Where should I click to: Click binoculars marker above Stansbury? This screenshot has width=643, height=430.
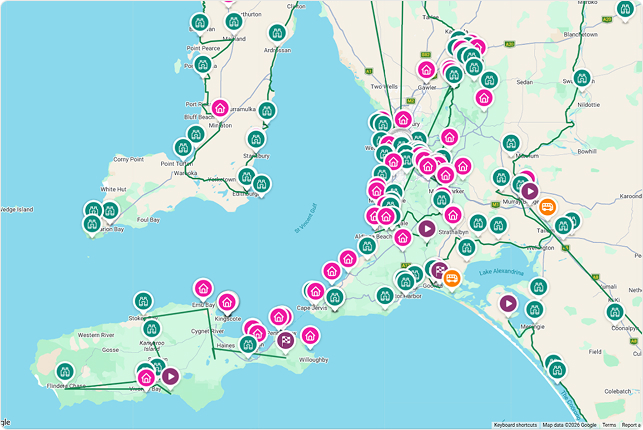256,140
